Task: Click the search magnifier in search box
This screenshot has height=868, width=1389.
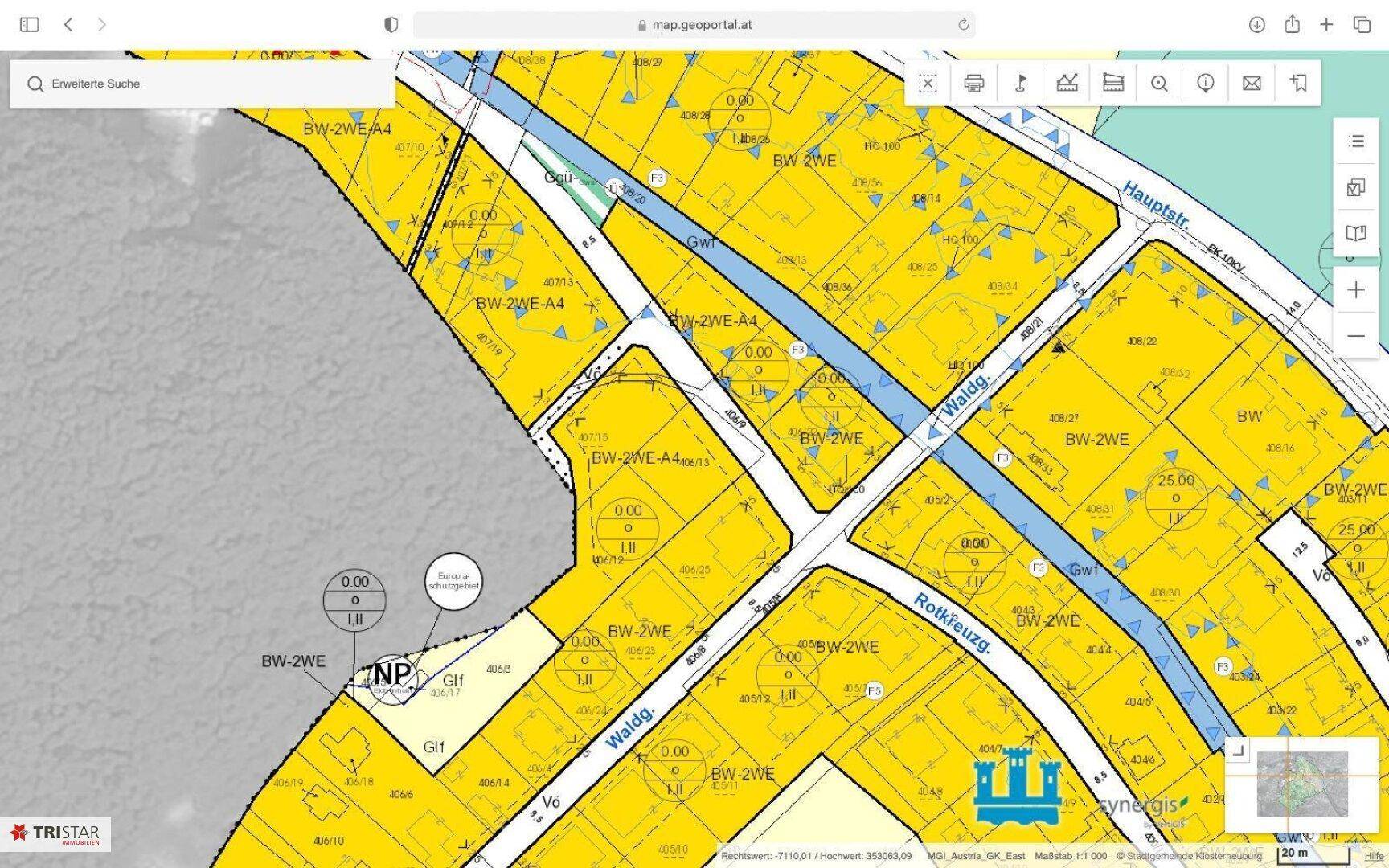Action: click(35, 84)
